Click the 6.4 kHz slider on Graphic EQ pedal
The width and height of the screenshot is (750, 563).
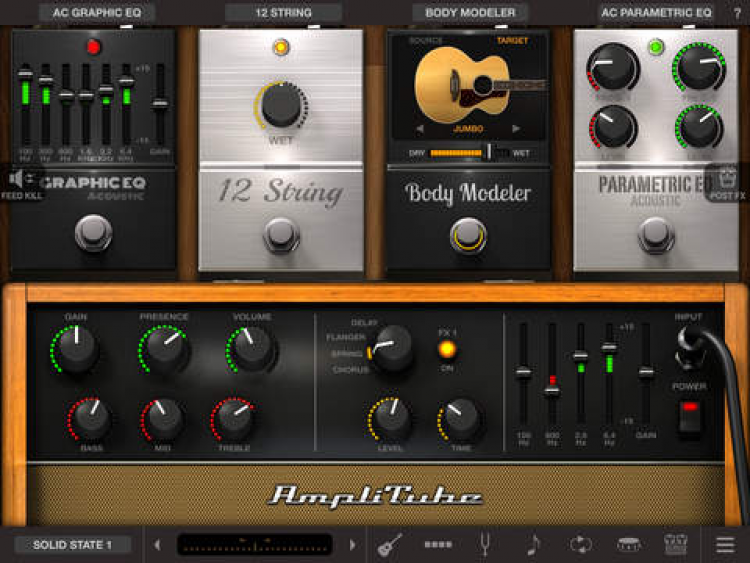click(126, 104)
